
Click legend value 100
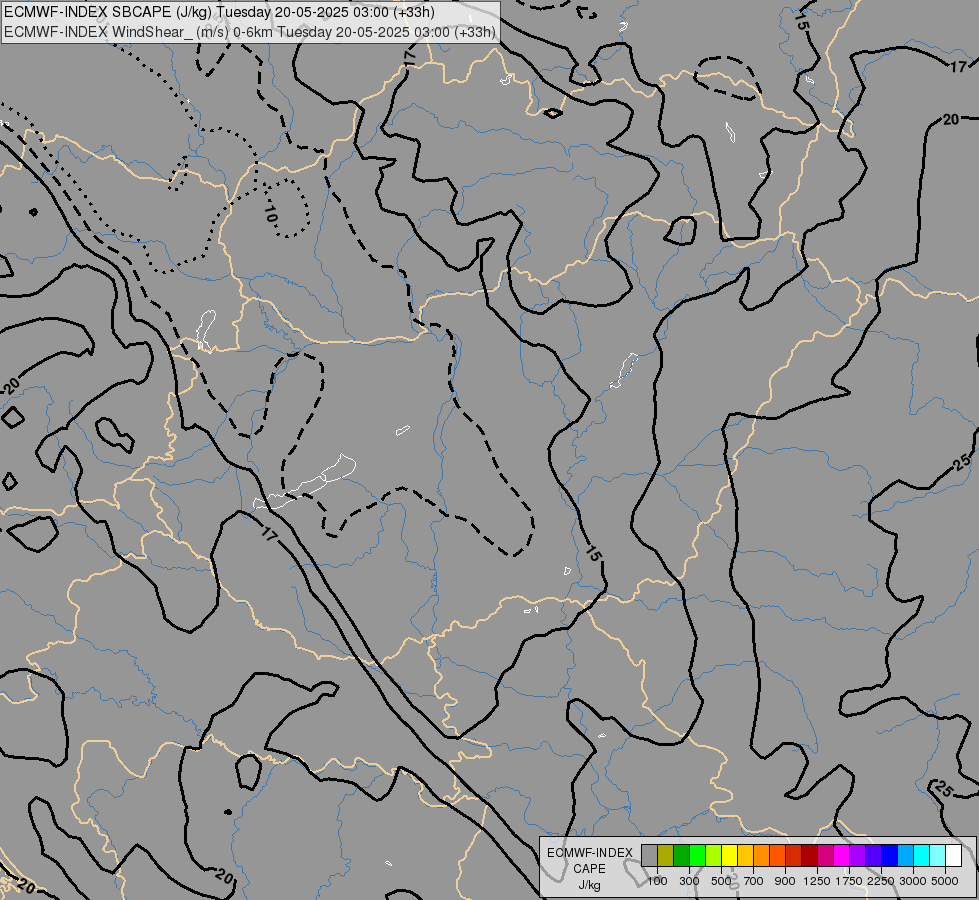tap(657, 881)
